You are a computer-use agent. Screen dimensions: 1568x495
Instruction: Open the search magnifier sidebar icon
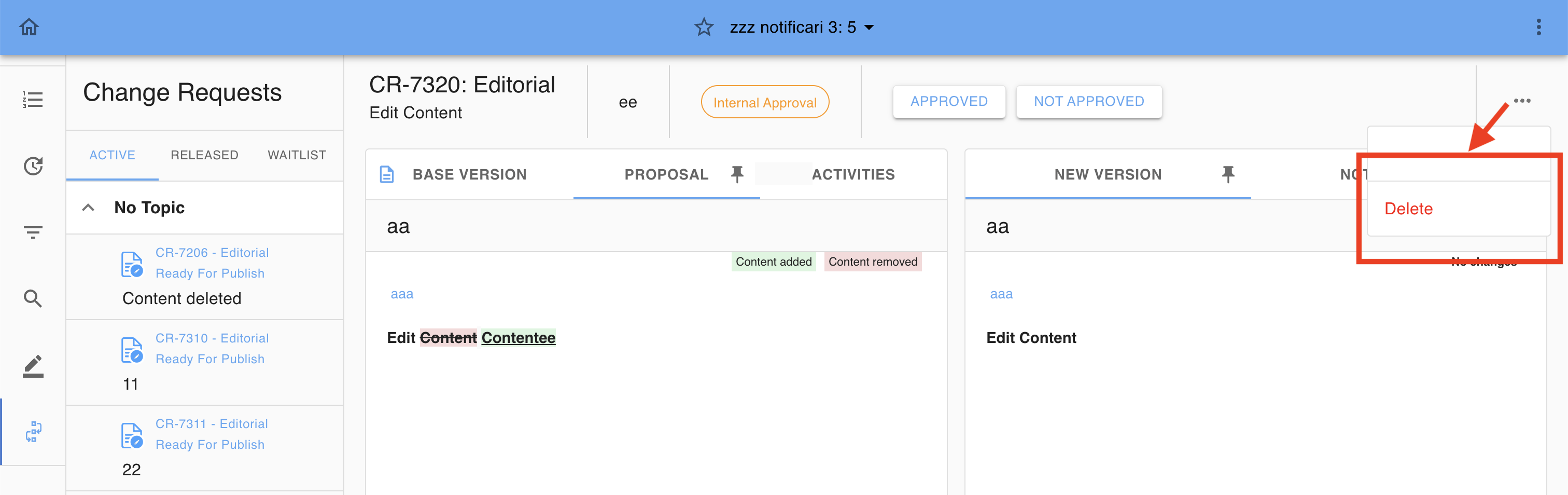[33, 298]
